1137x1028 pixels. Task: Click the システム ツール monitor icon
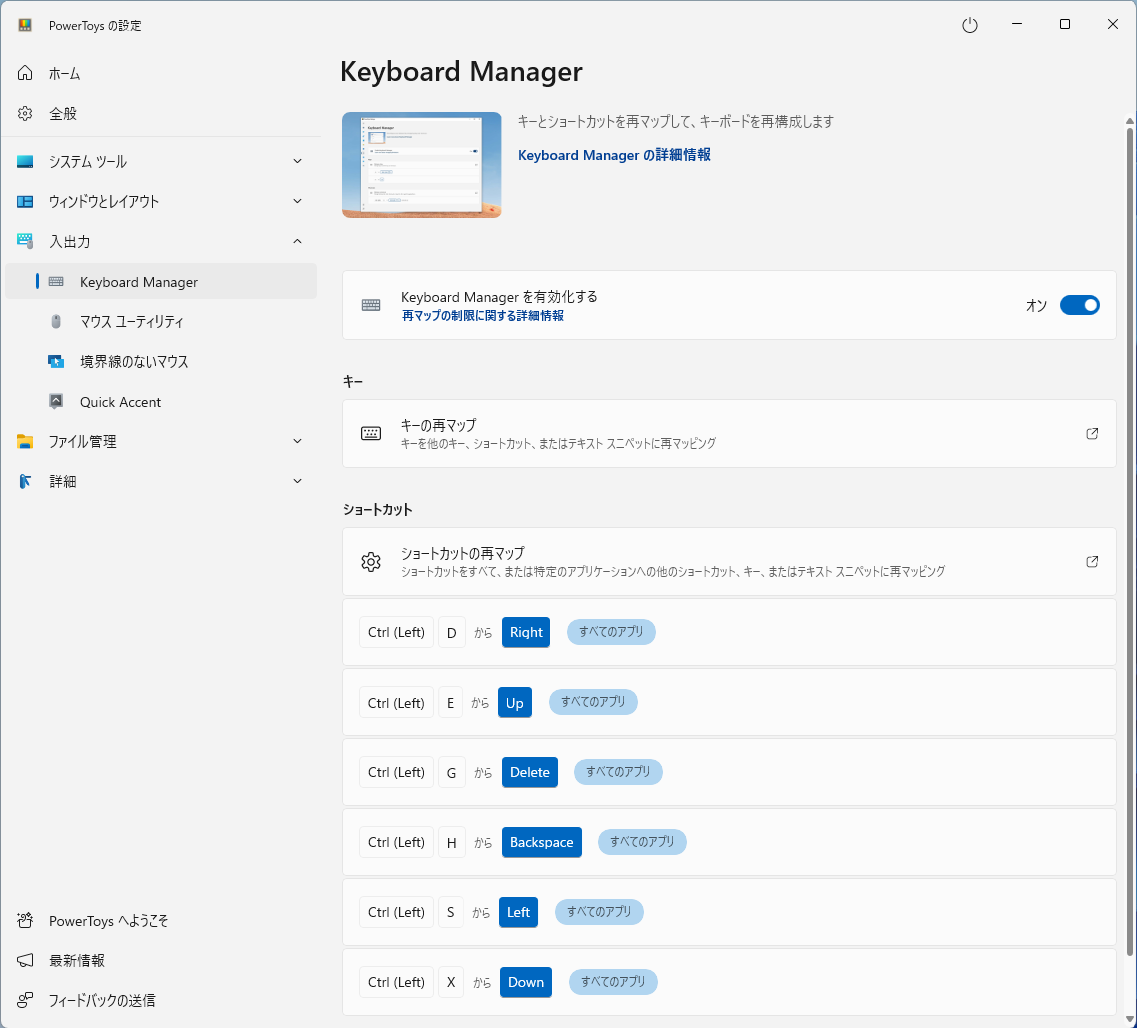[x=25, y=161]
